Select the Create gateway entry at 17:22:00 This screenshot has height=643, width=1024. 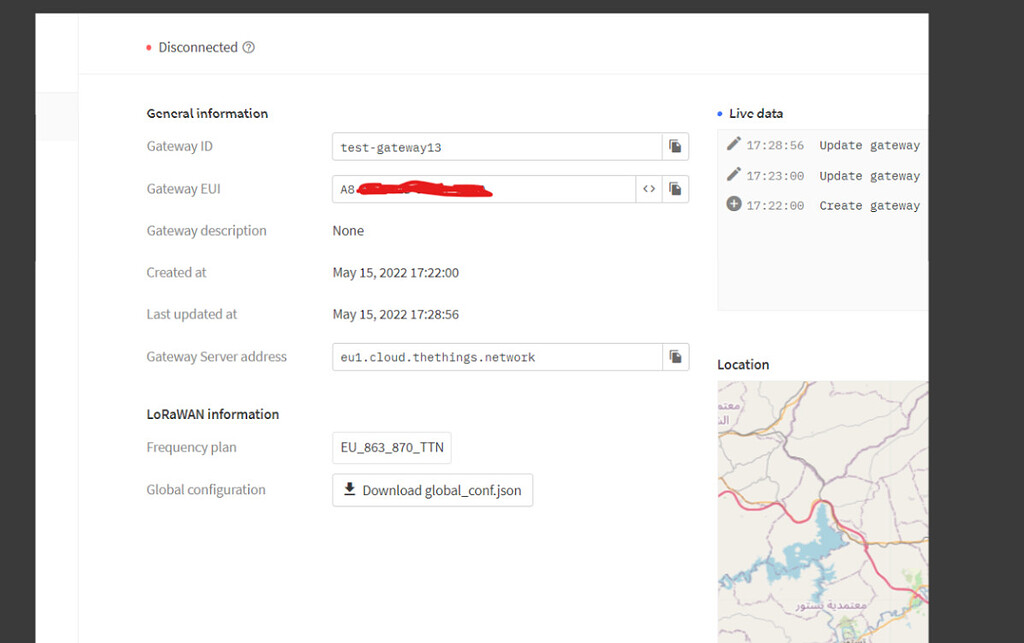[840, 205]
